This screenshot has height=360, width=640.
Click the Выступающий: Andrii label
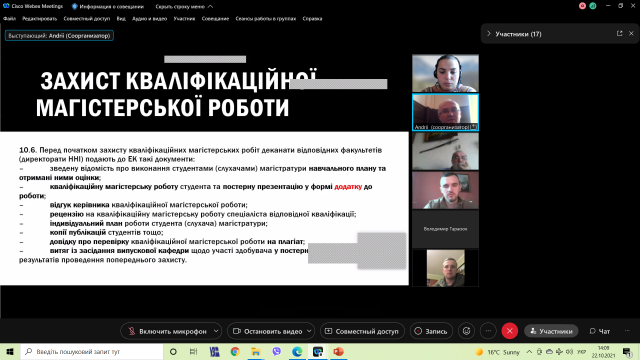(59, 36)
